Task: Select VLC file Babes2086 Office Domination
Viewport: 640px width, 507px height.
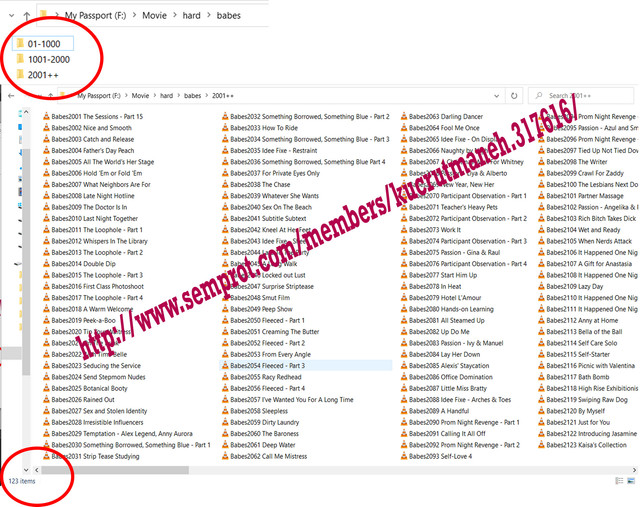Action: [447, 377]
